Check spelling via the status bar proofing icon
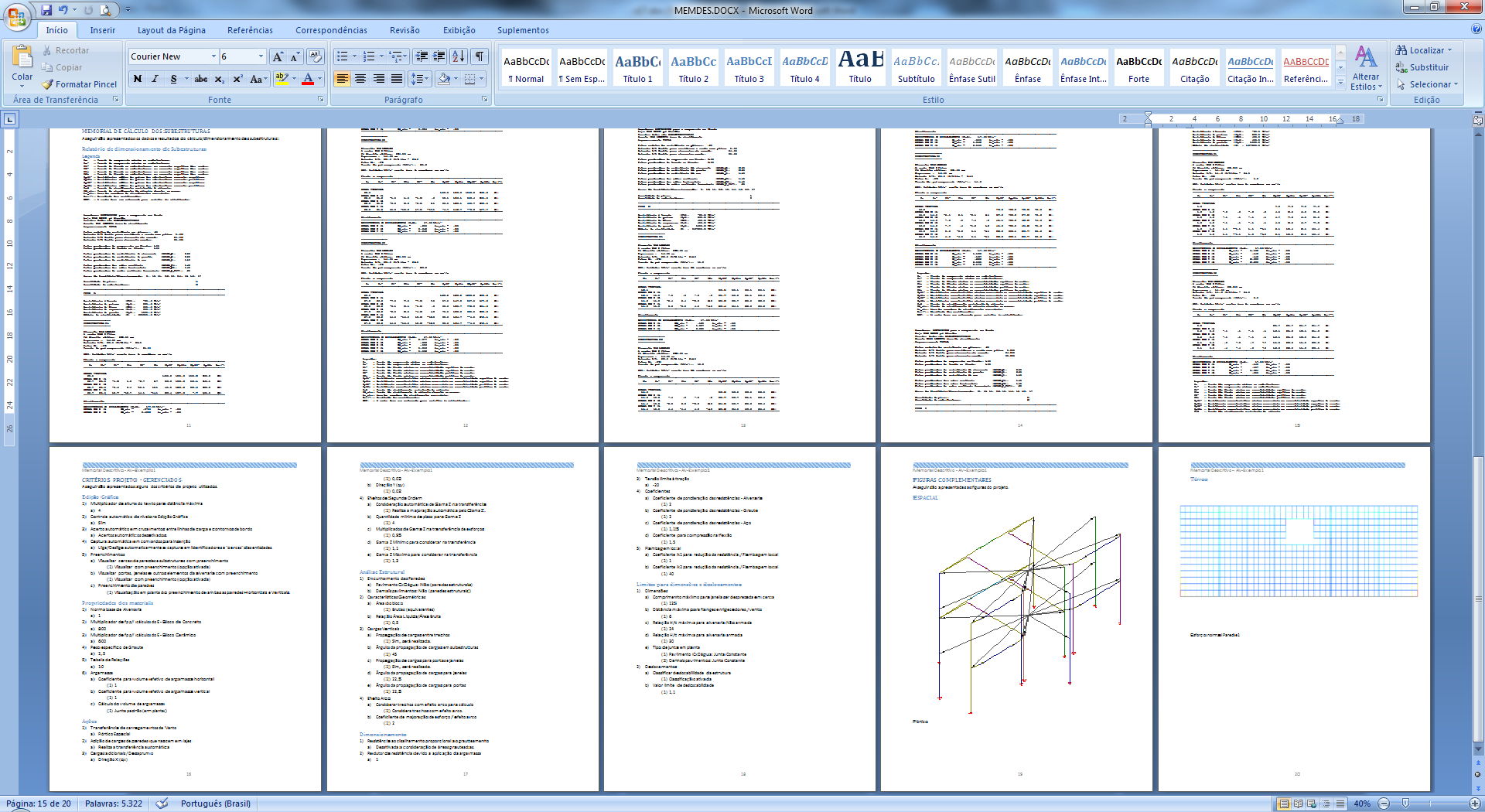Screen dimensions: 1485x812 click(x=162, y=803)
